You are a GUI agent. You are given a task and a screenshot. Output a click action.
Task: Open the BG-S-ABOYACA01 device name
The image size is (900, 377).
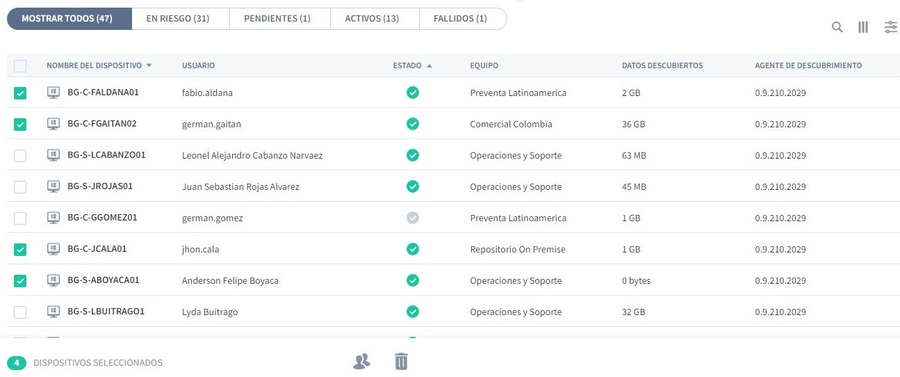pyautogui.click(x=103, y=281)
